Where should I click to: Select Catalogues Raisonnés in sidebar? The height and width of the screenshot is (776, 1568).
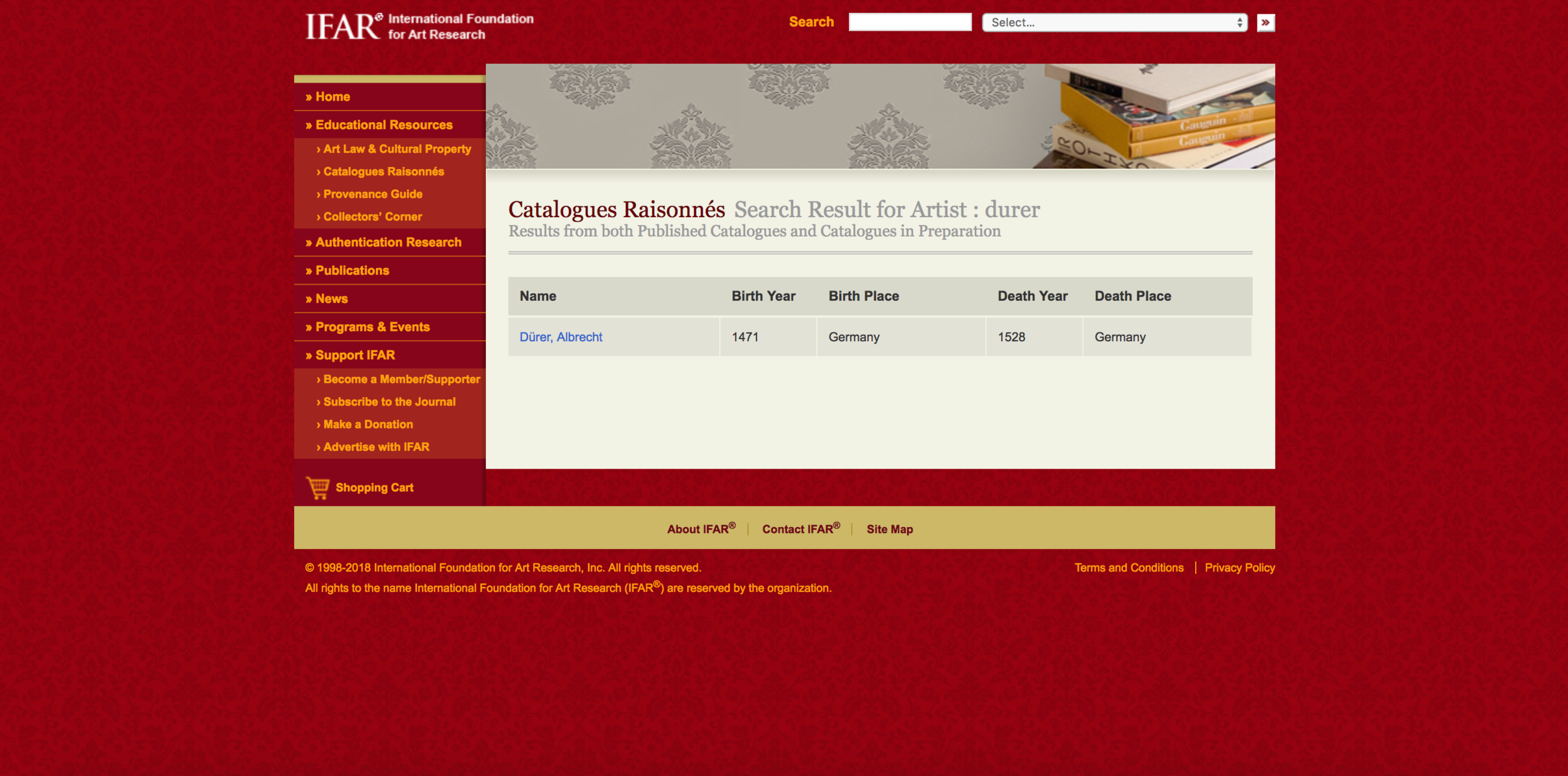pyautogui.click(x=383, y=172)
